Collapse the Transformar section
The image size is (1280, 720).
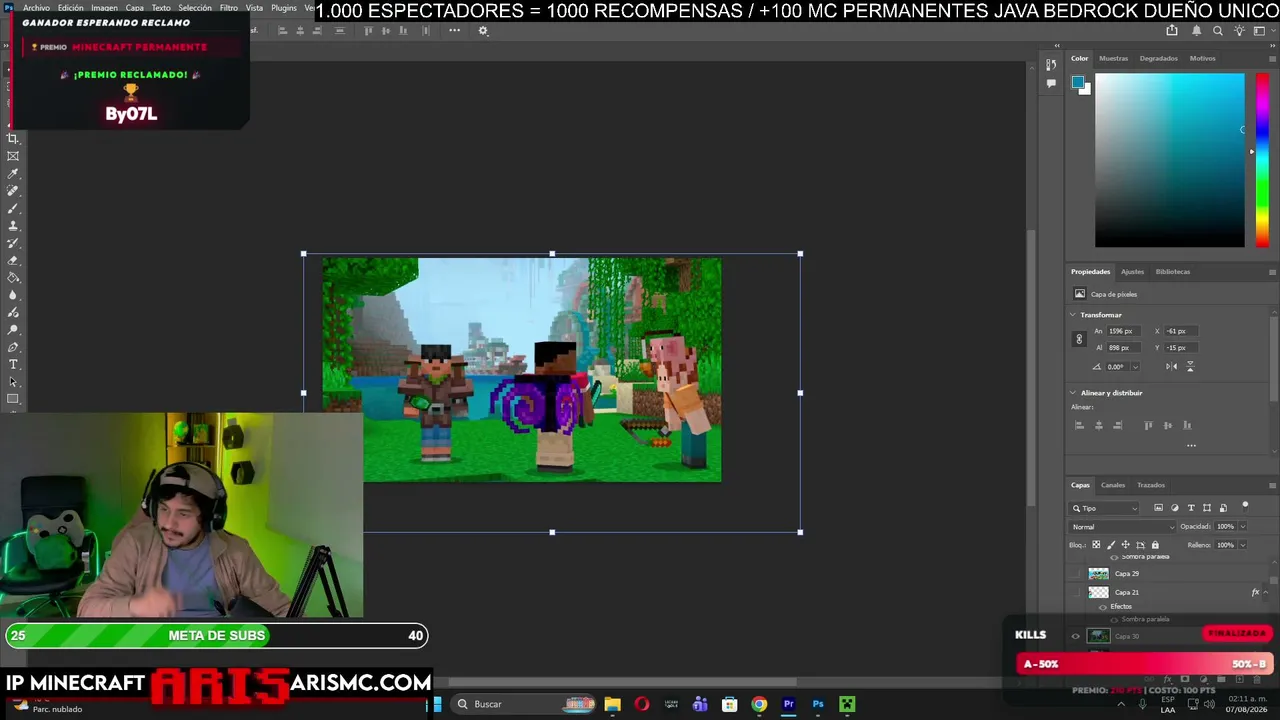(1073, 315)
